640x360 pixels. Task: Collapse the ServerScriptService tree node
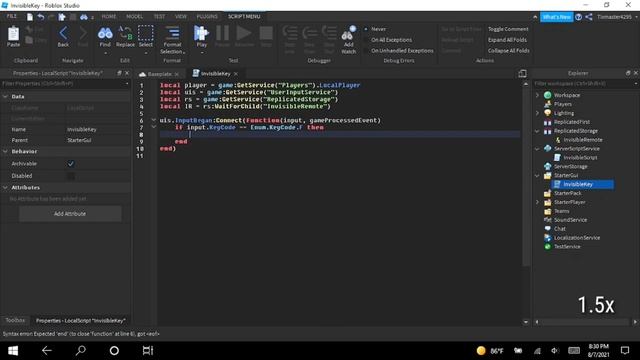(537, 149)
